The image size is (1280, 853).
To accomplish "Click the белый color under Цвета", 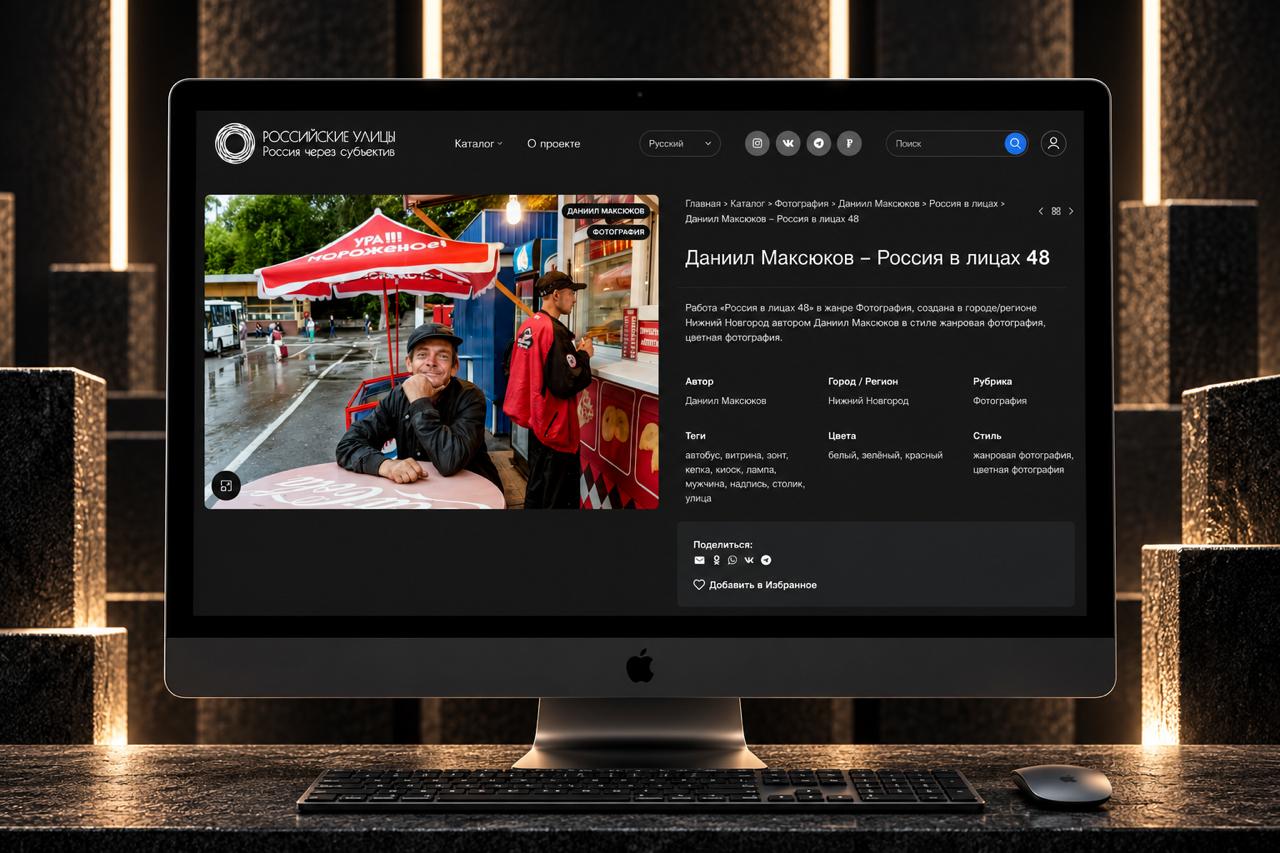I will [842, 455].
